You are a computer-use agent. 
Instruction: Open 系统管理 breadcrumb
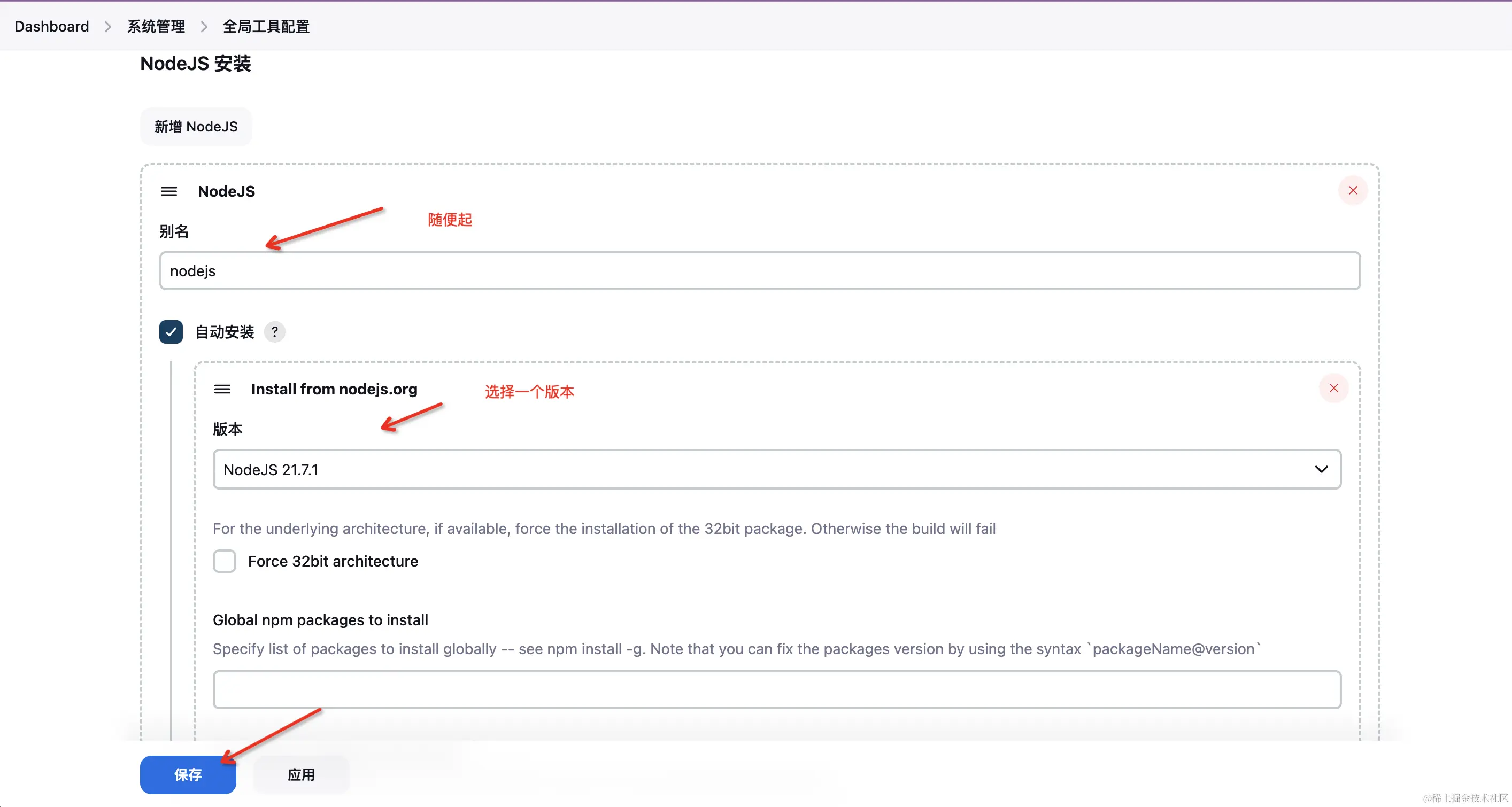click(x=156, y=27)
